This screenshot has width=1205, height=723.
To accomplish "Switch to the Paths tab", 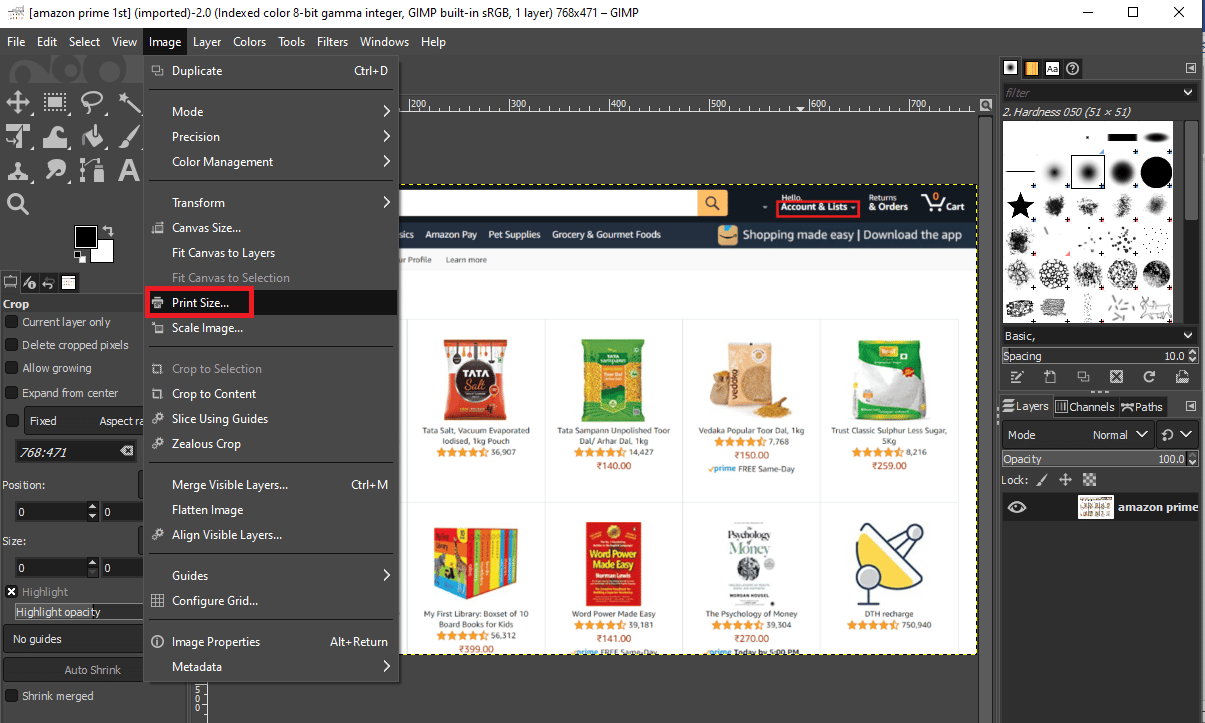I will point(1141,407).
